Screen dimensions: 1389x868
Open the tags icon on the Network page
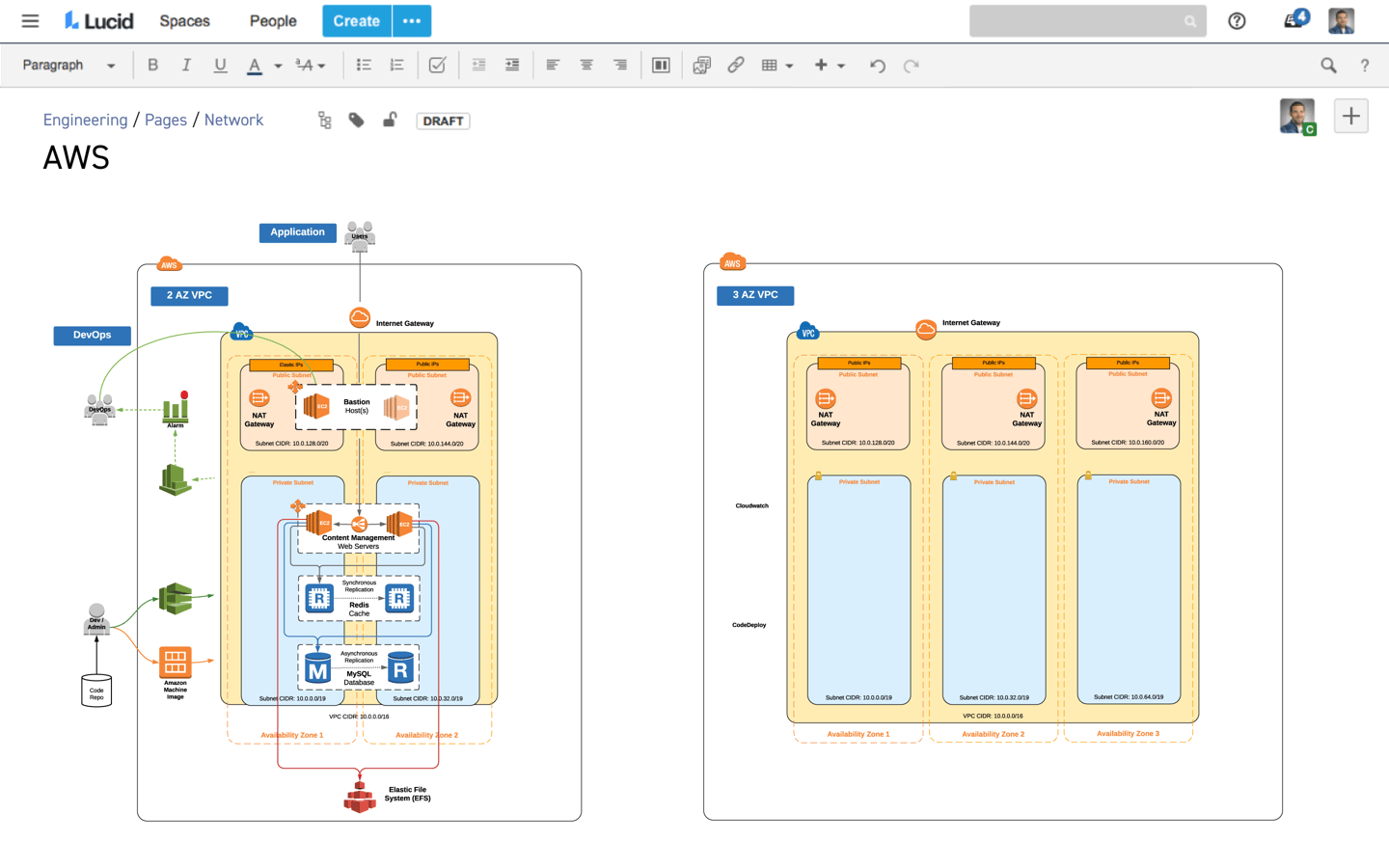356,121
